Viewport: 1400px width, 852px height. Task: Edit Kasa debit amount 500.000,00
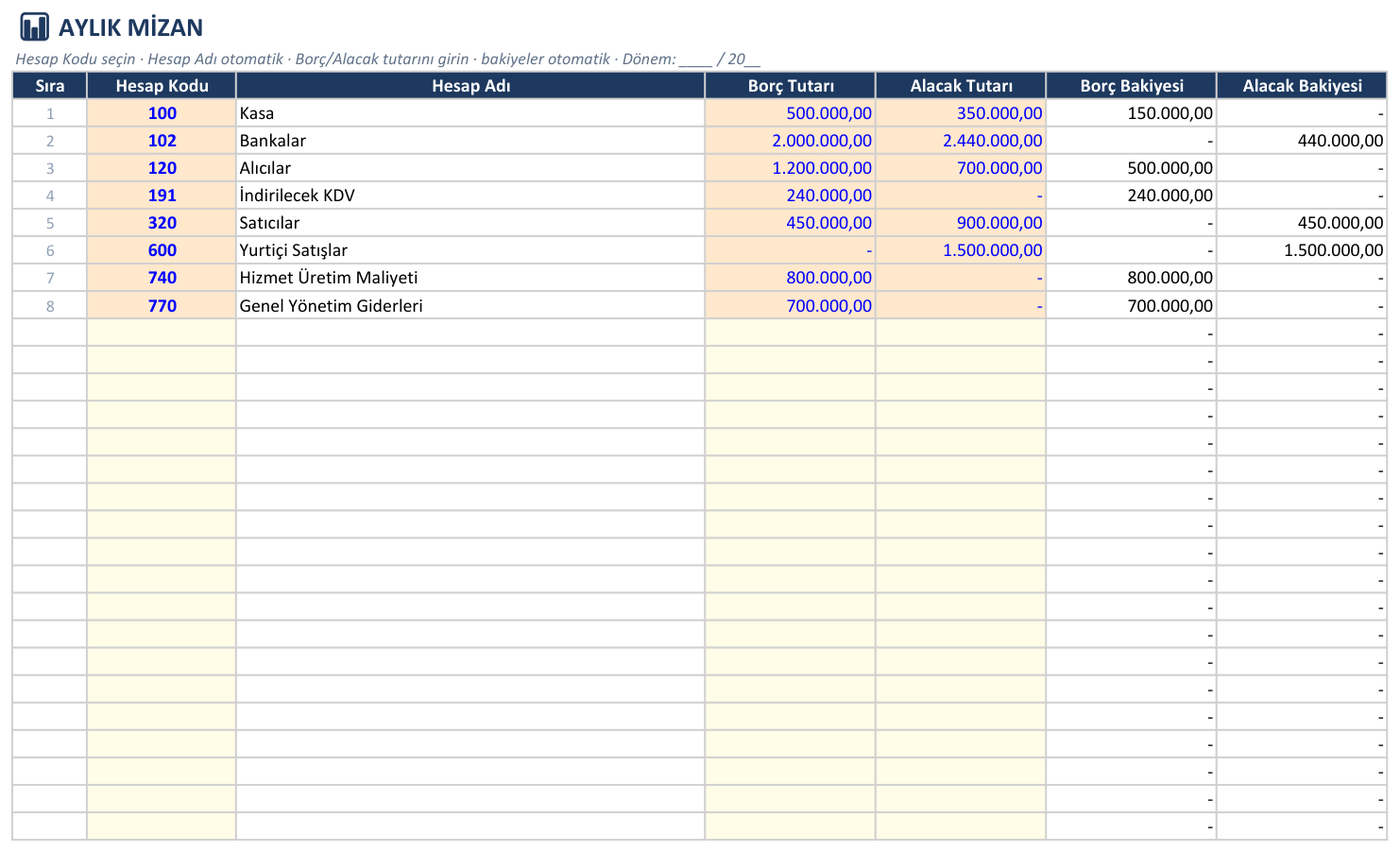click(x=791, y=113)
